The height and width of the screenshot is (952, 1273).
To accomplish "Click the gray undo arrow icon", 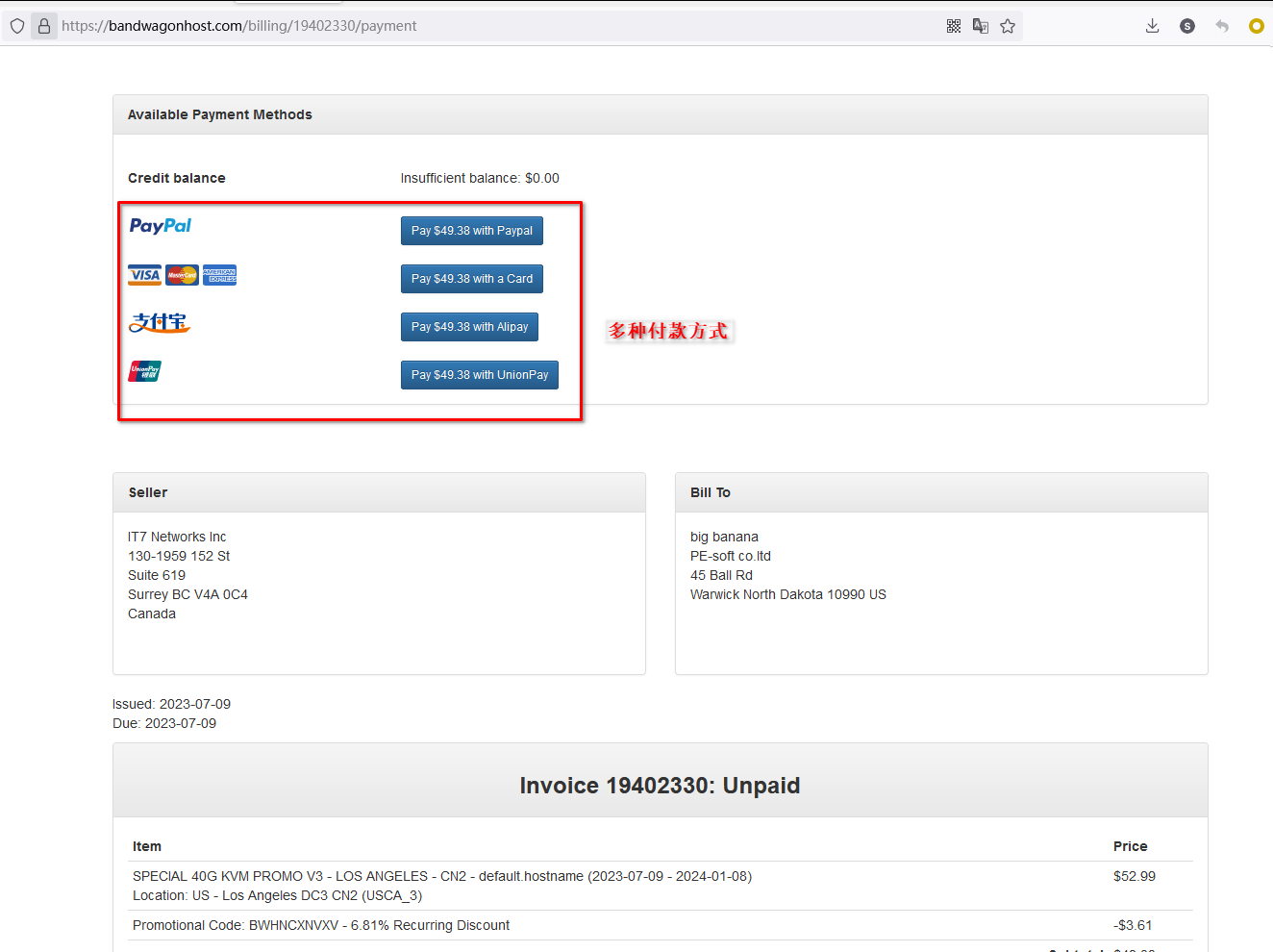I will (x=1221, y=26).
